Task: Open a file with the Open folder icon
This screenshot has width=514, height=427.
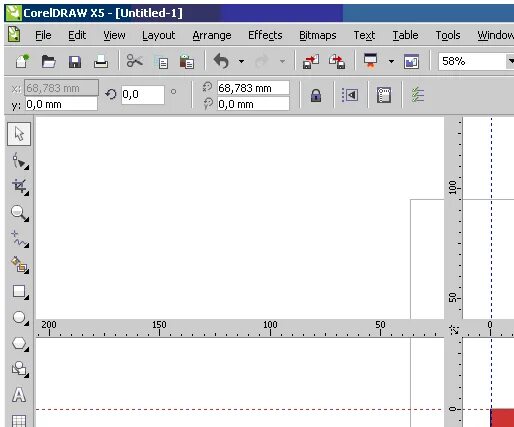Action: click(x=48, y=62)
